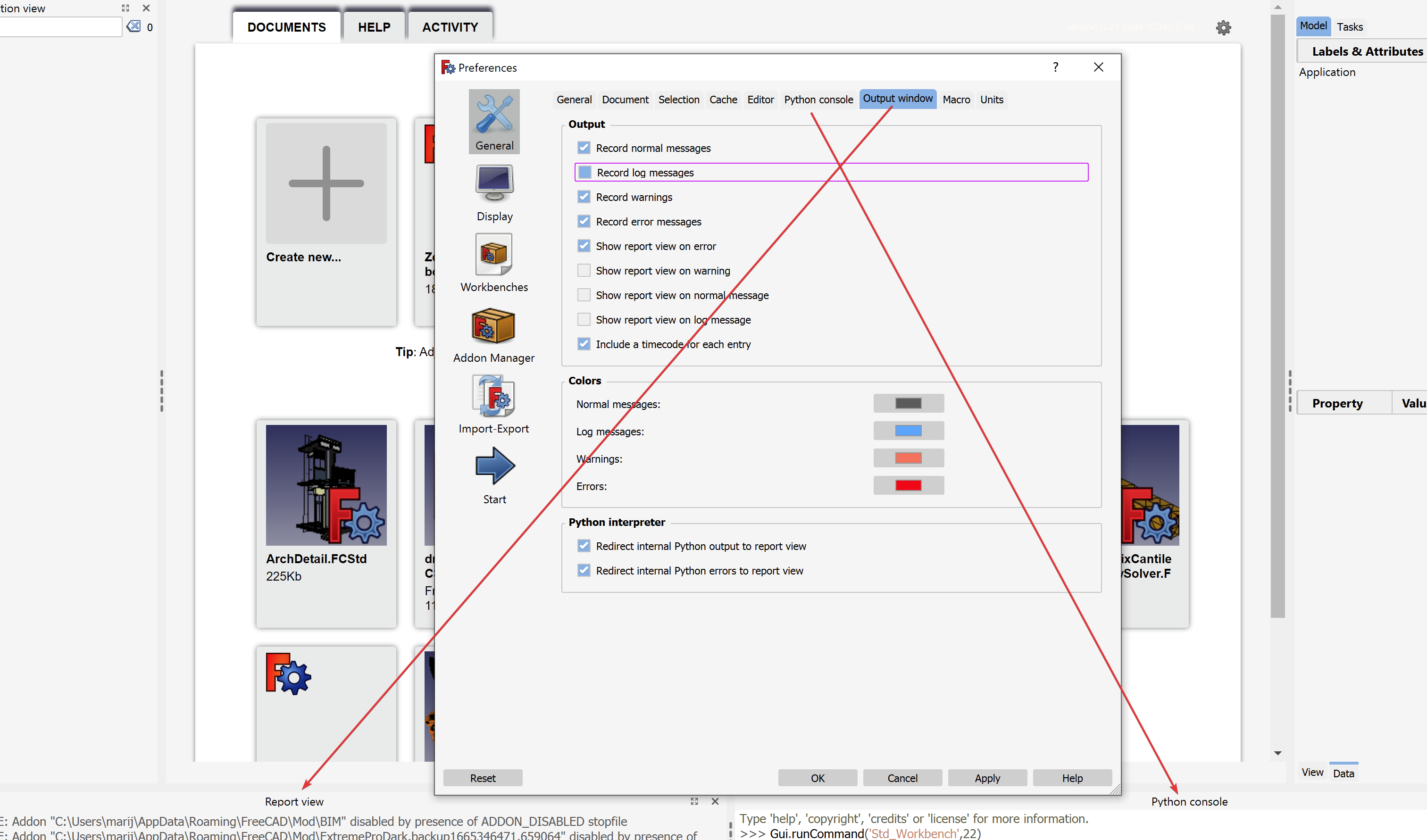This screenshot has width=1427, height=840.
Task: Select the Display preferences icon
Action: [494, 191]
